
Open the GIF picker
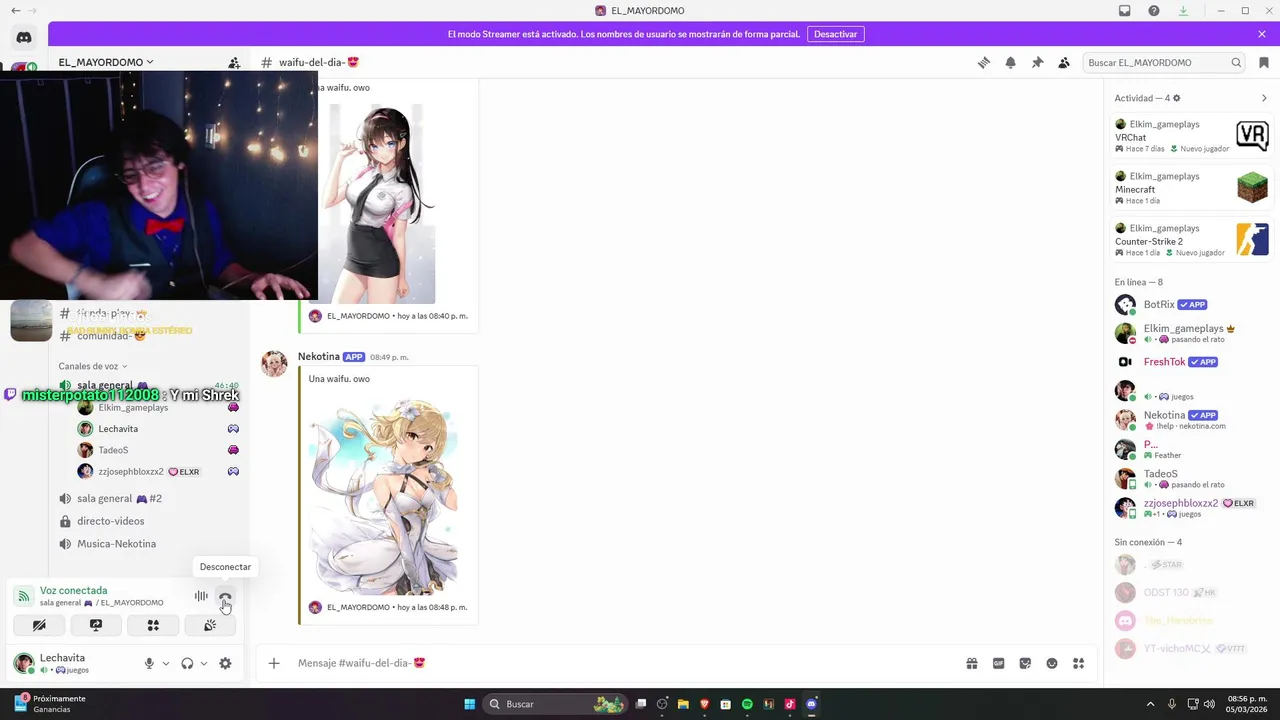click(998, 663)
